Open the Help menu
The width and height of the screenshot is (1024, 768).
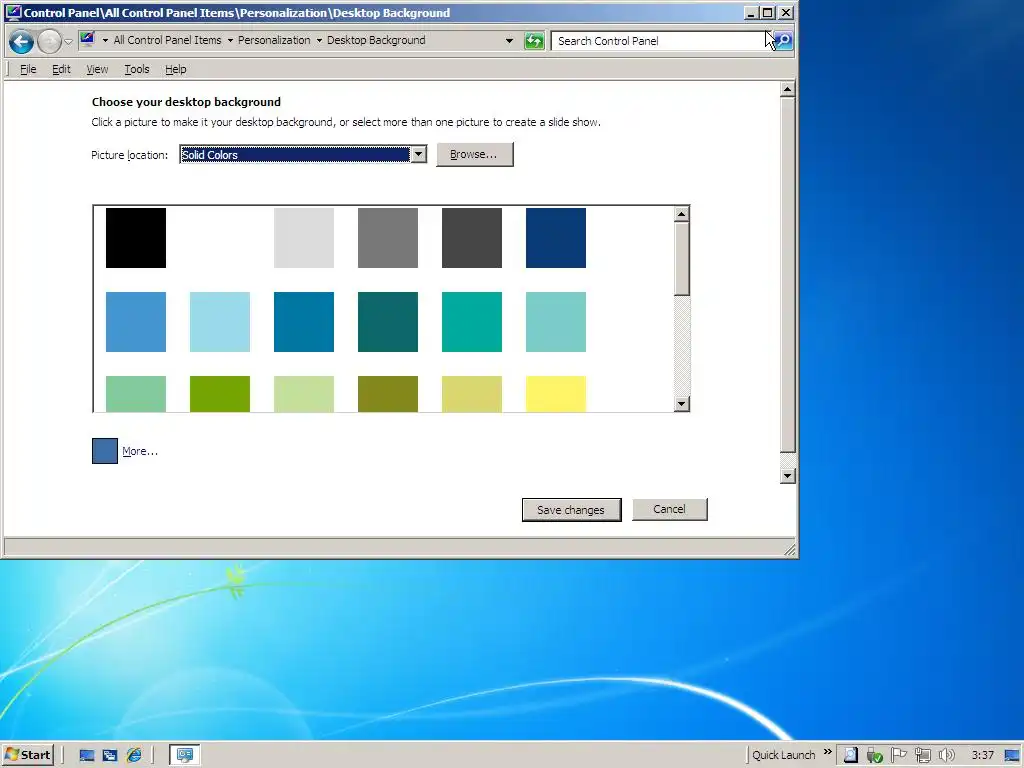176,69
